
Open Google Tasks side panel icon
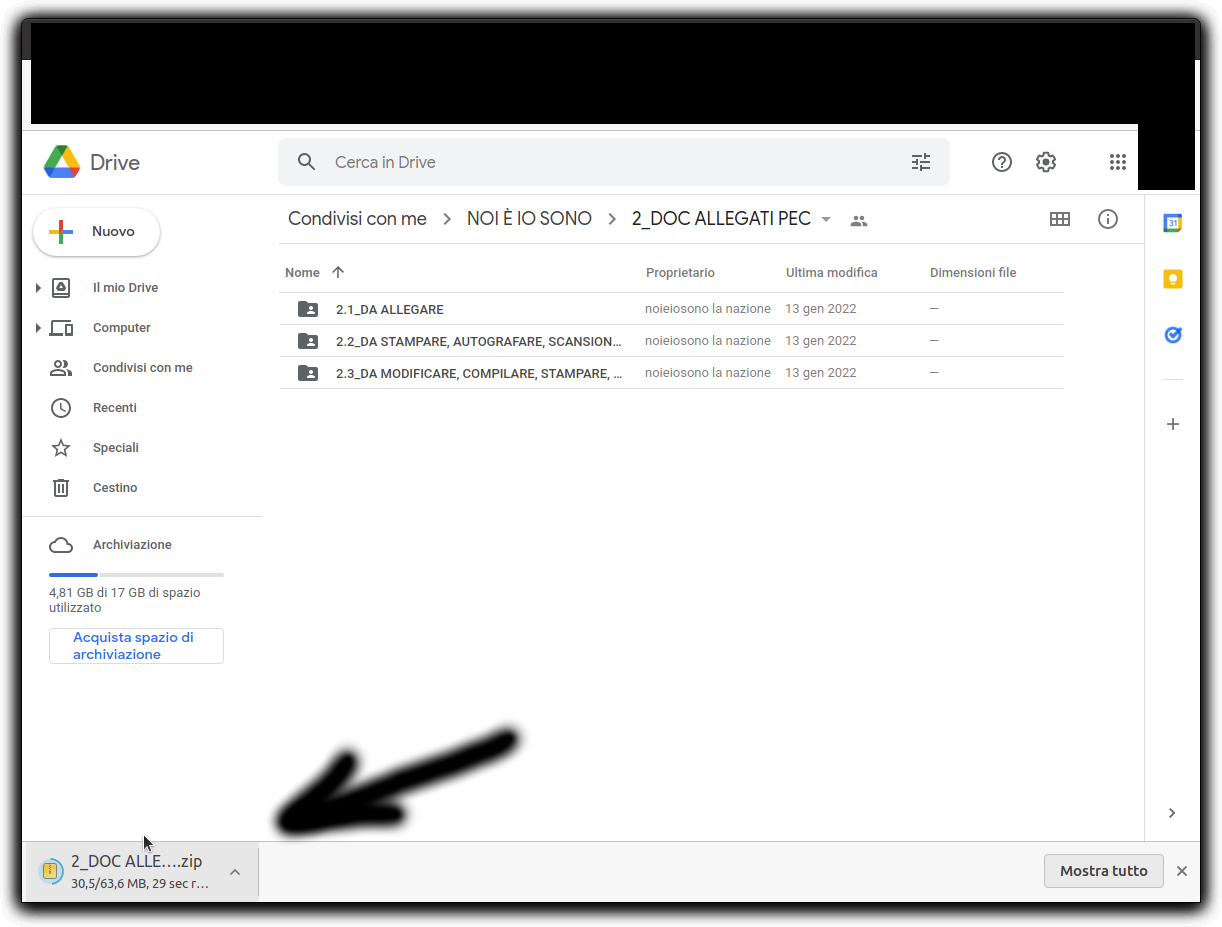(x=1173, y=335)
